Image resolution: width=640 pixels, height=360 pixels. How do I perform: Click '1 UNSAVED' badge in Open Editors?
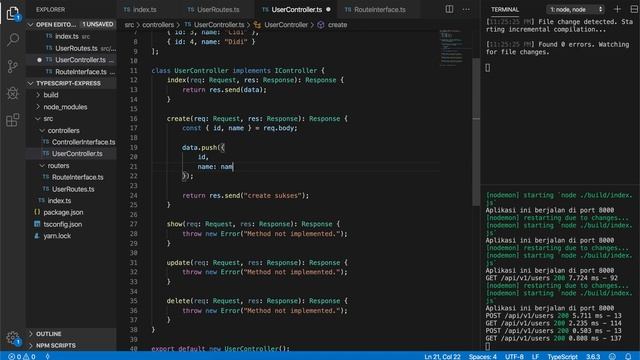coord(98,24)
